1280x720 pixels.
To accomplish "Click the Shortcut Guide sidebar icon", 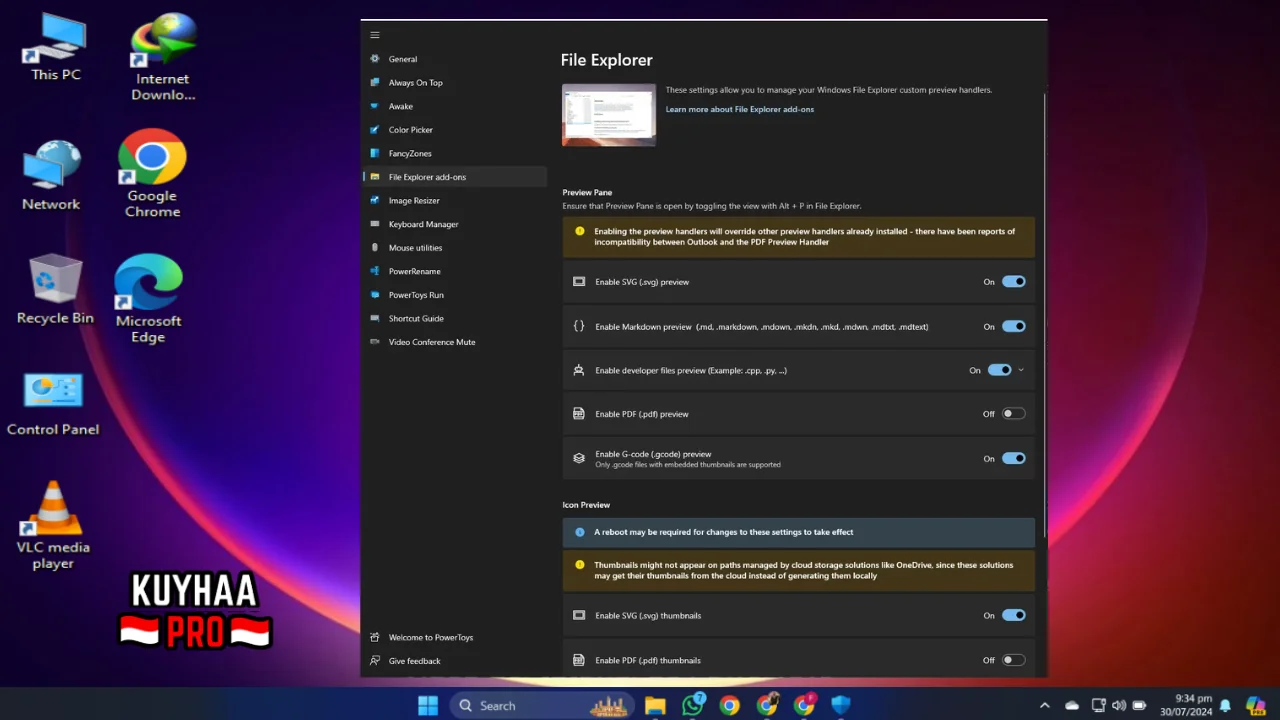I will (x=375, y=318).
